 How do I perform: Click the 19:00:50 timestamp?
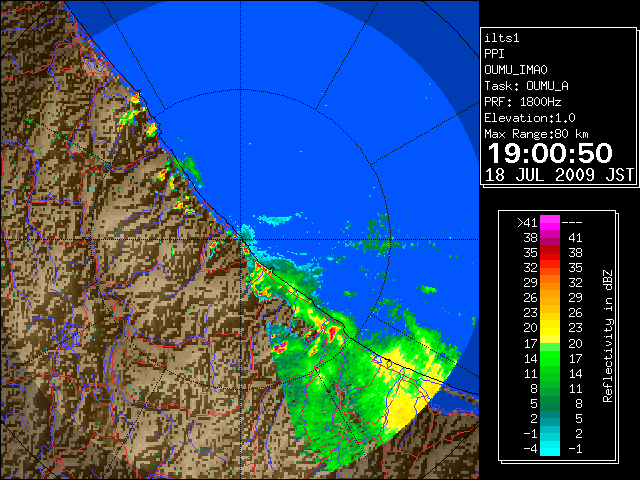click(x=550, y=153)
